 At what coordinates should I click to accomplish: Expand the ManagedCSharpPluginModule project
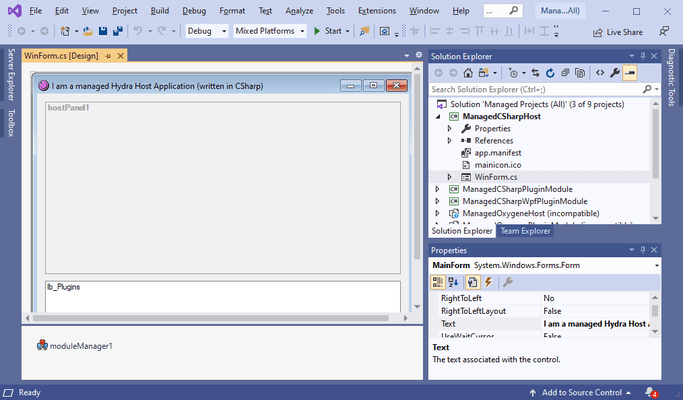coord(438,189)
